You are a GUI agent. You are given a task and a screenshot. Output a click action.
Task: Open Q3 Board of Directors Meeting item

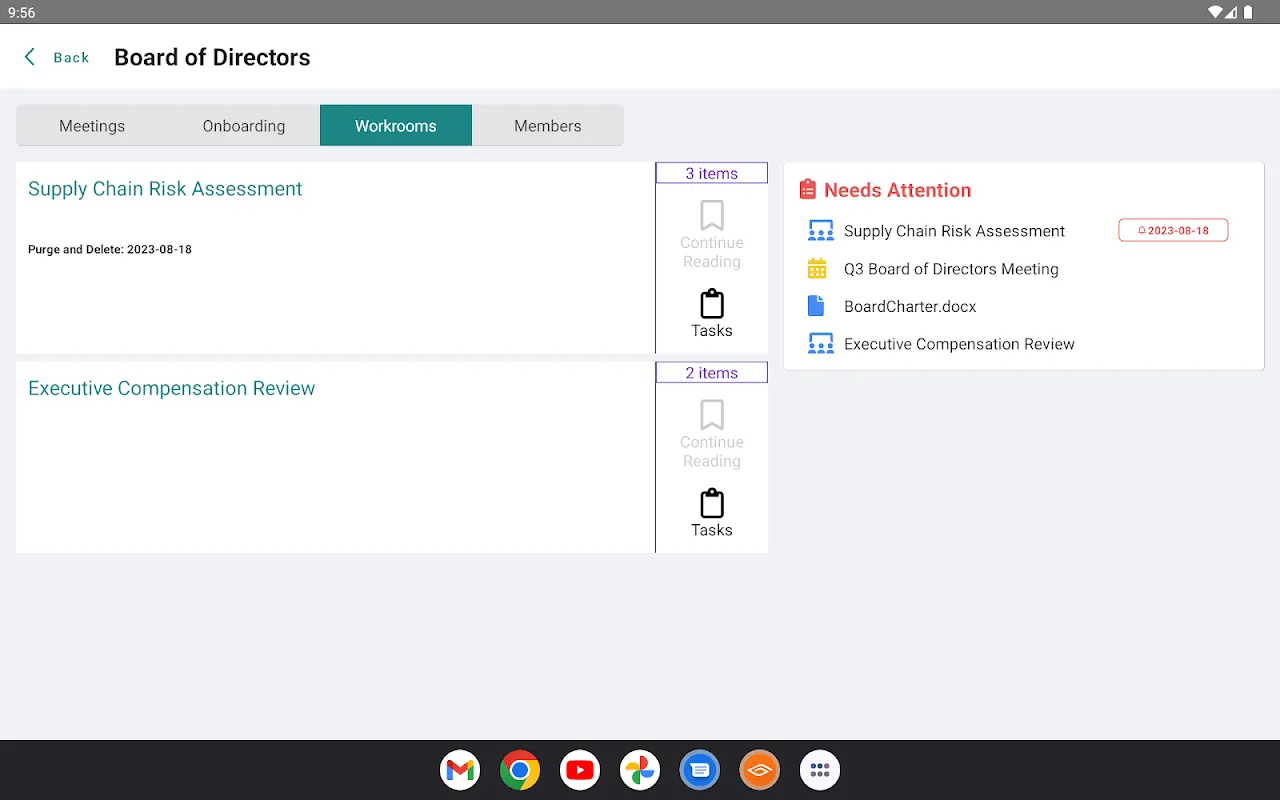tap(951, 269)
